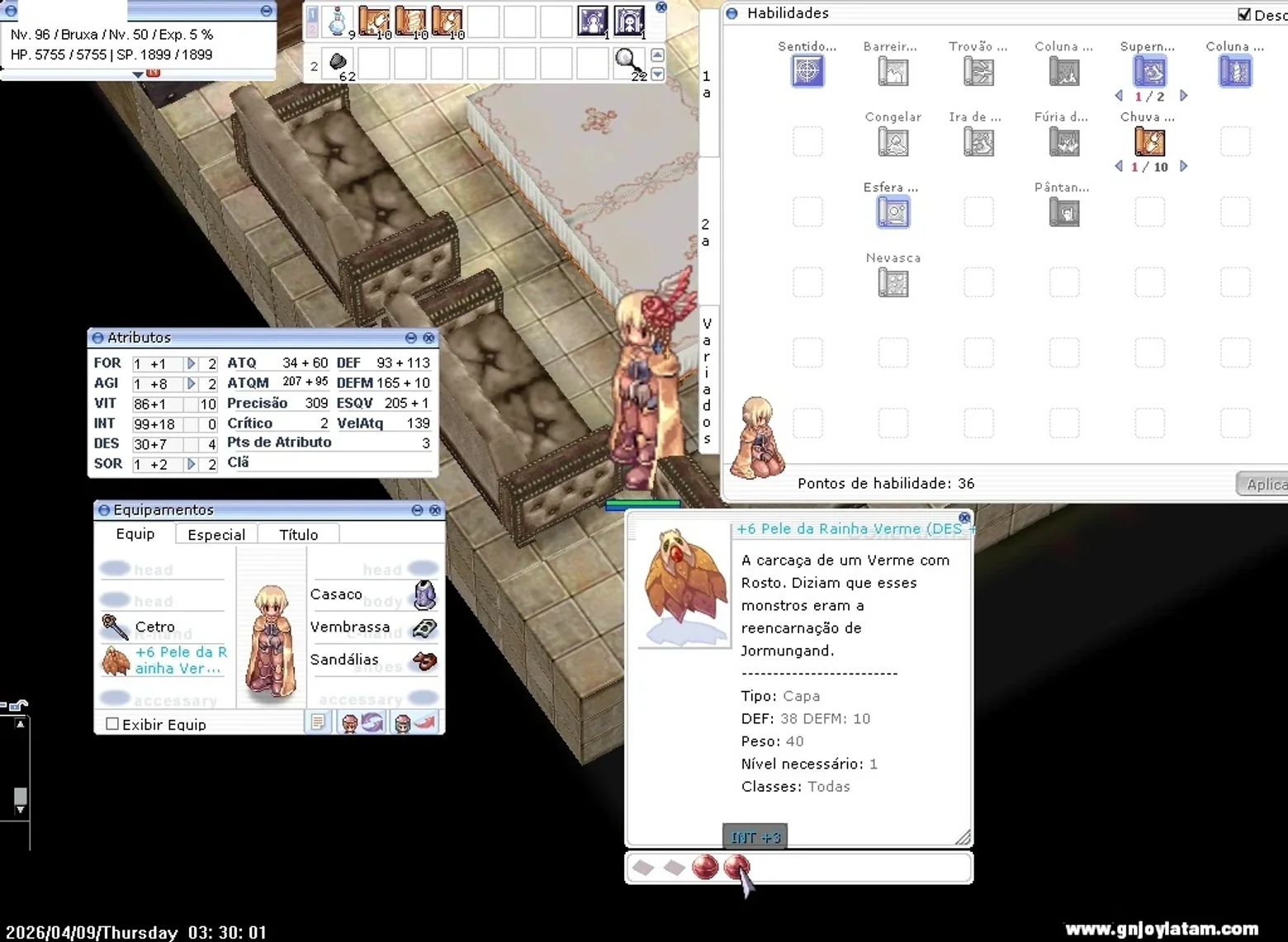Select the Barreir... skill icon
The width and height of the screenshot is (1288, 942).
(893, 72)
